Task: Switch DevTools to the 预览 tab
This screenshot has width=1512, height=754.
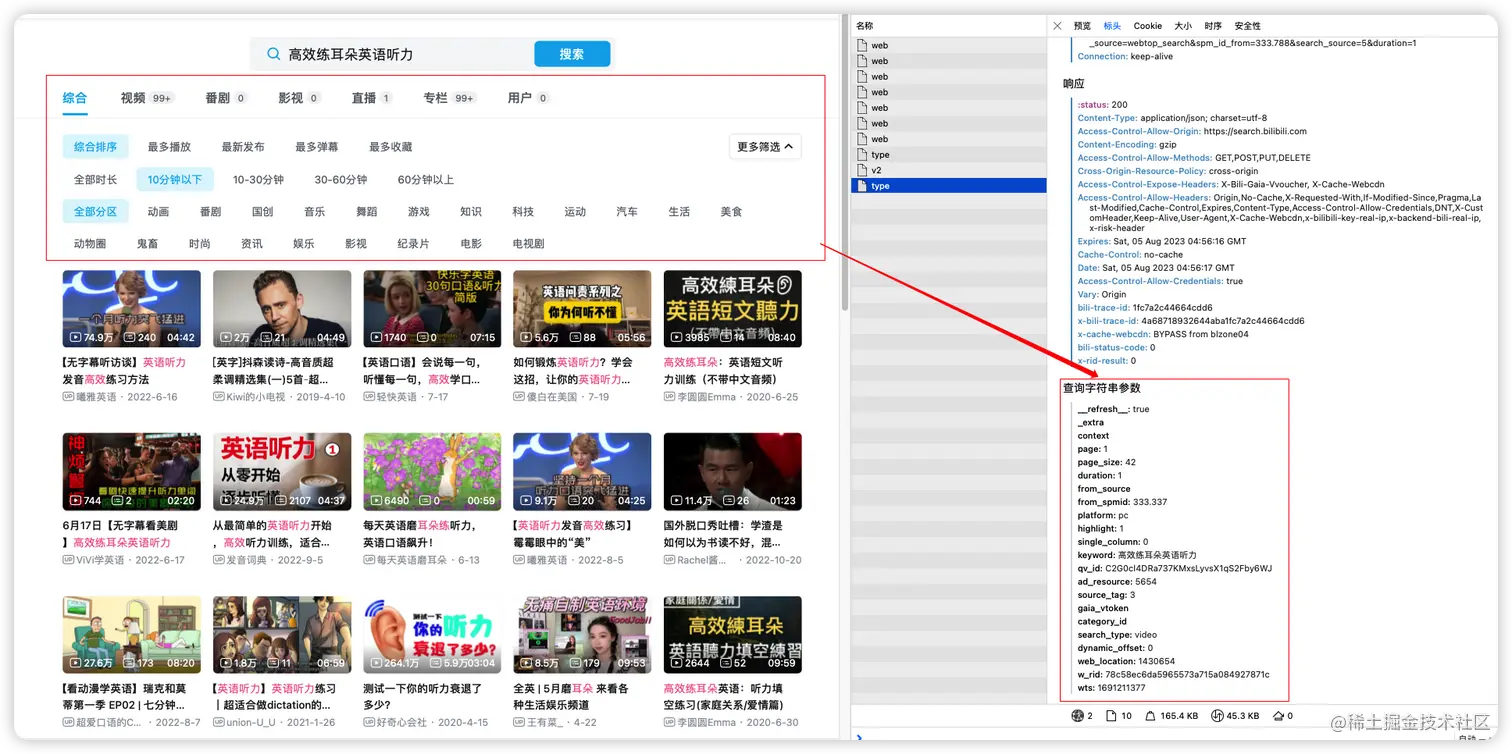Action: point(1082,26)
